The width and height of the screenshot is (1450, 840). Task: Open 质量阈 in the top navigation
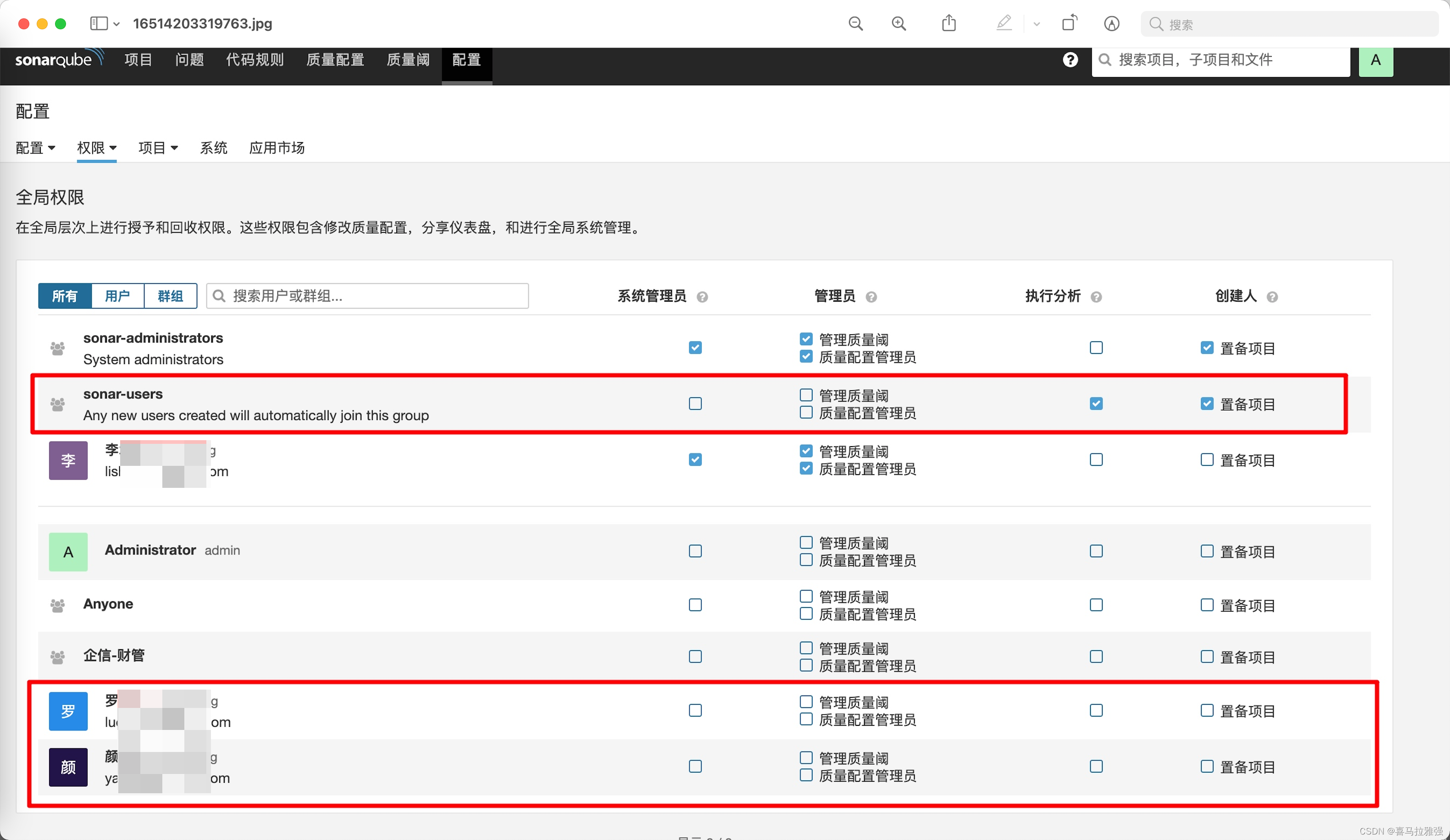click(x=408, y=59)
